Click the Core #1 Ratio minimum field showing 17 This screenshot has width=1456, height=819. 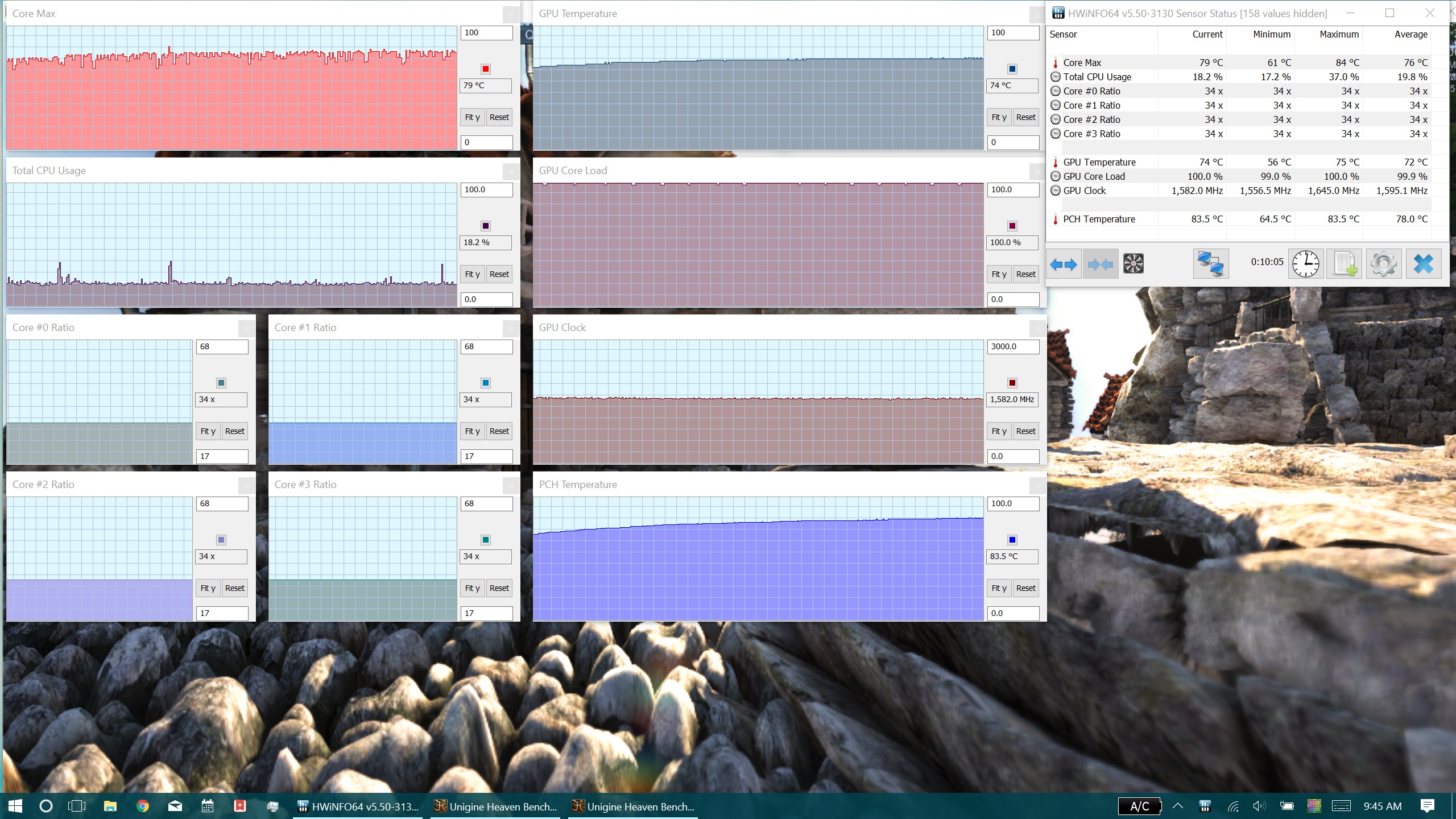tap(486, 456)
